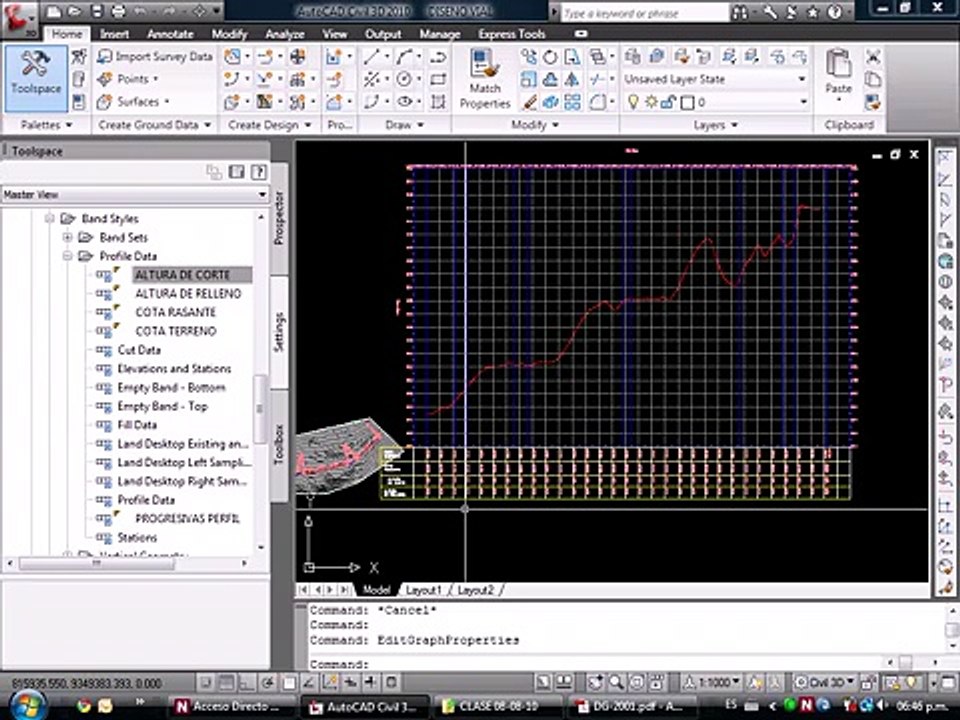
Task: Toggle Grid Display in status bar
Action: click(227, 682)
